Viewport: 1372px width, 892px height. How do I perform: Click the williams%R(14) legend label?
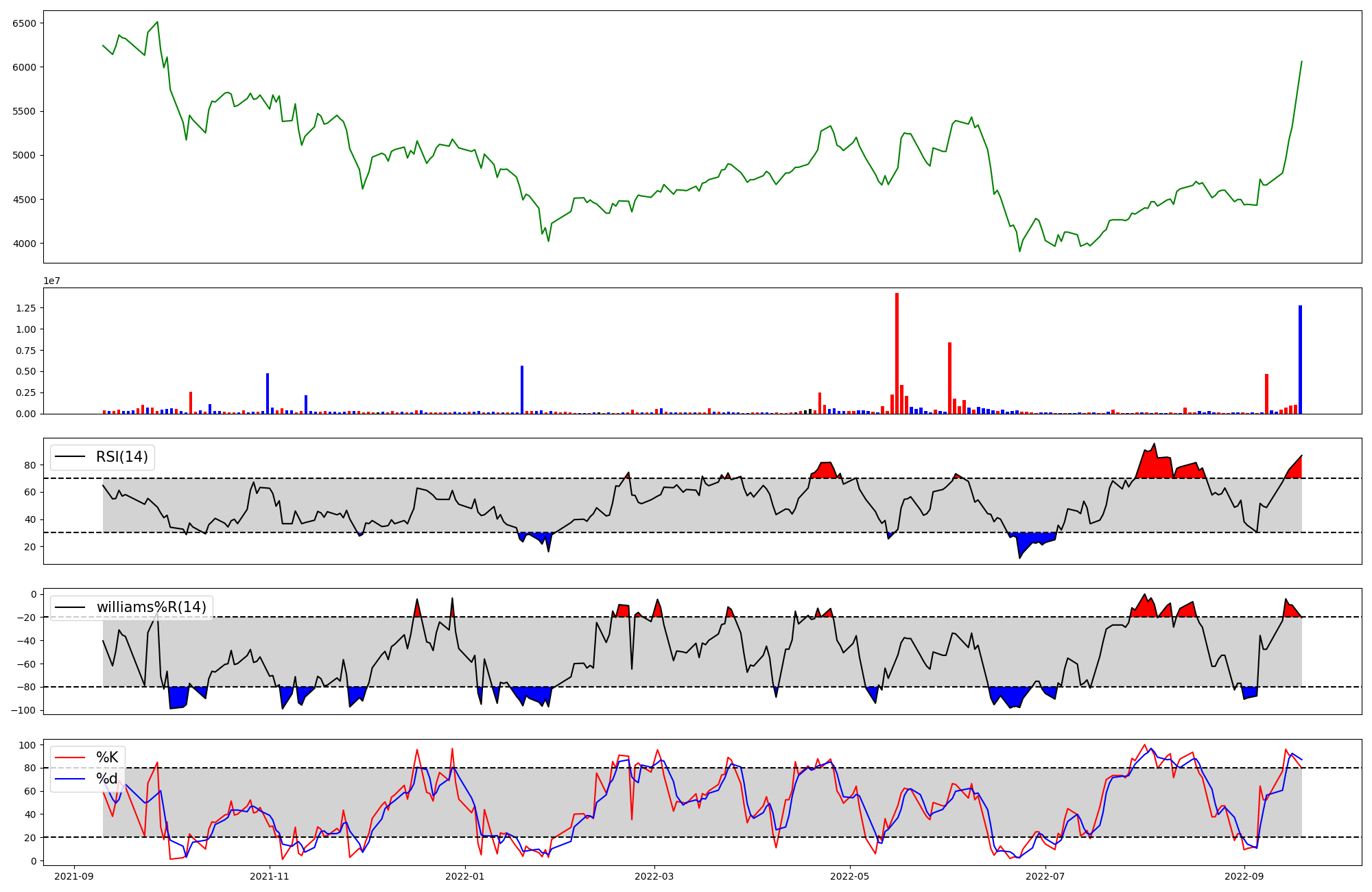tap(151, 607)
